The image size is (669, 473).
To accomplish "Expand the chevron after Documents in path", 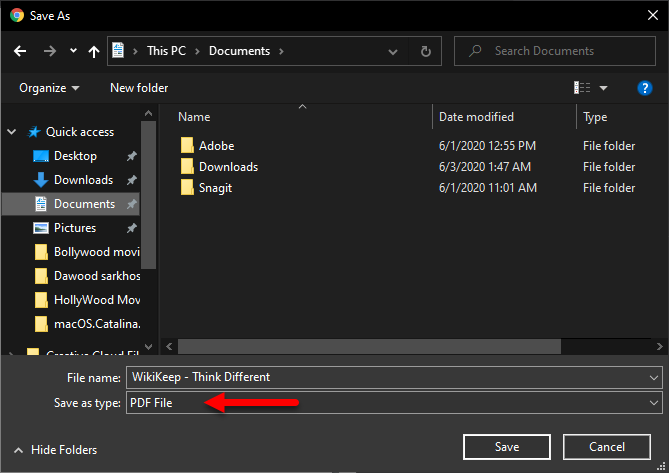I will [x=281, y=51].
